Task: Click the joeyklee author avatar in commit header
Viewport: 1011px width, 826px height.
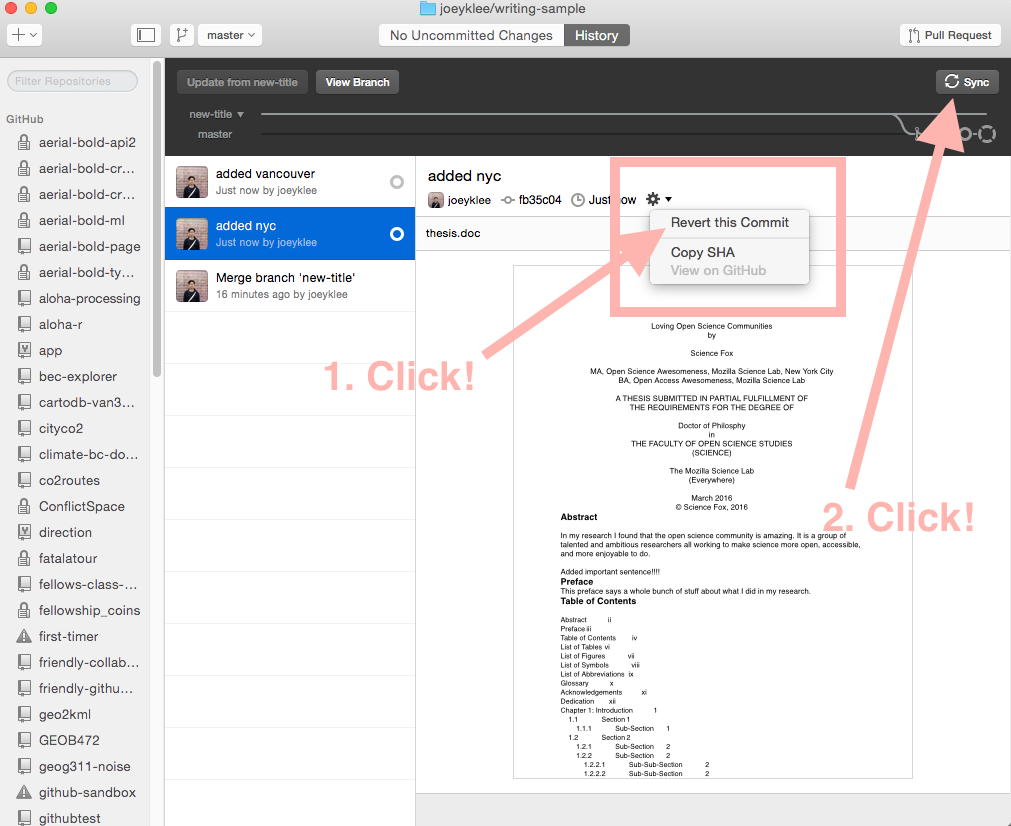Action: click(x=436, y=200)
